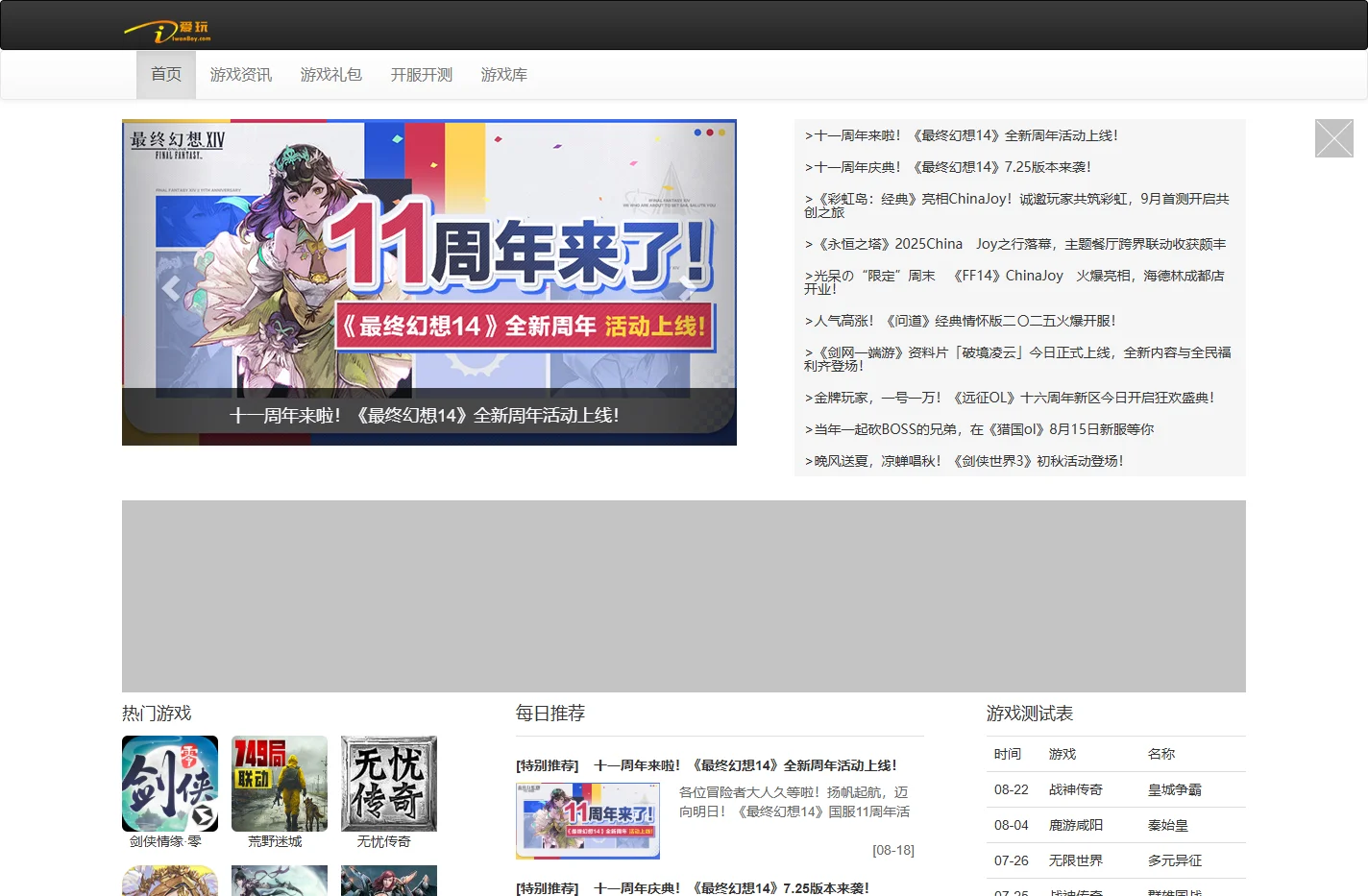The image size is (1368, 896).
Task: Open 剑侠情缘·零 text link
Action: pyautogui.click(x=166, y=841)
